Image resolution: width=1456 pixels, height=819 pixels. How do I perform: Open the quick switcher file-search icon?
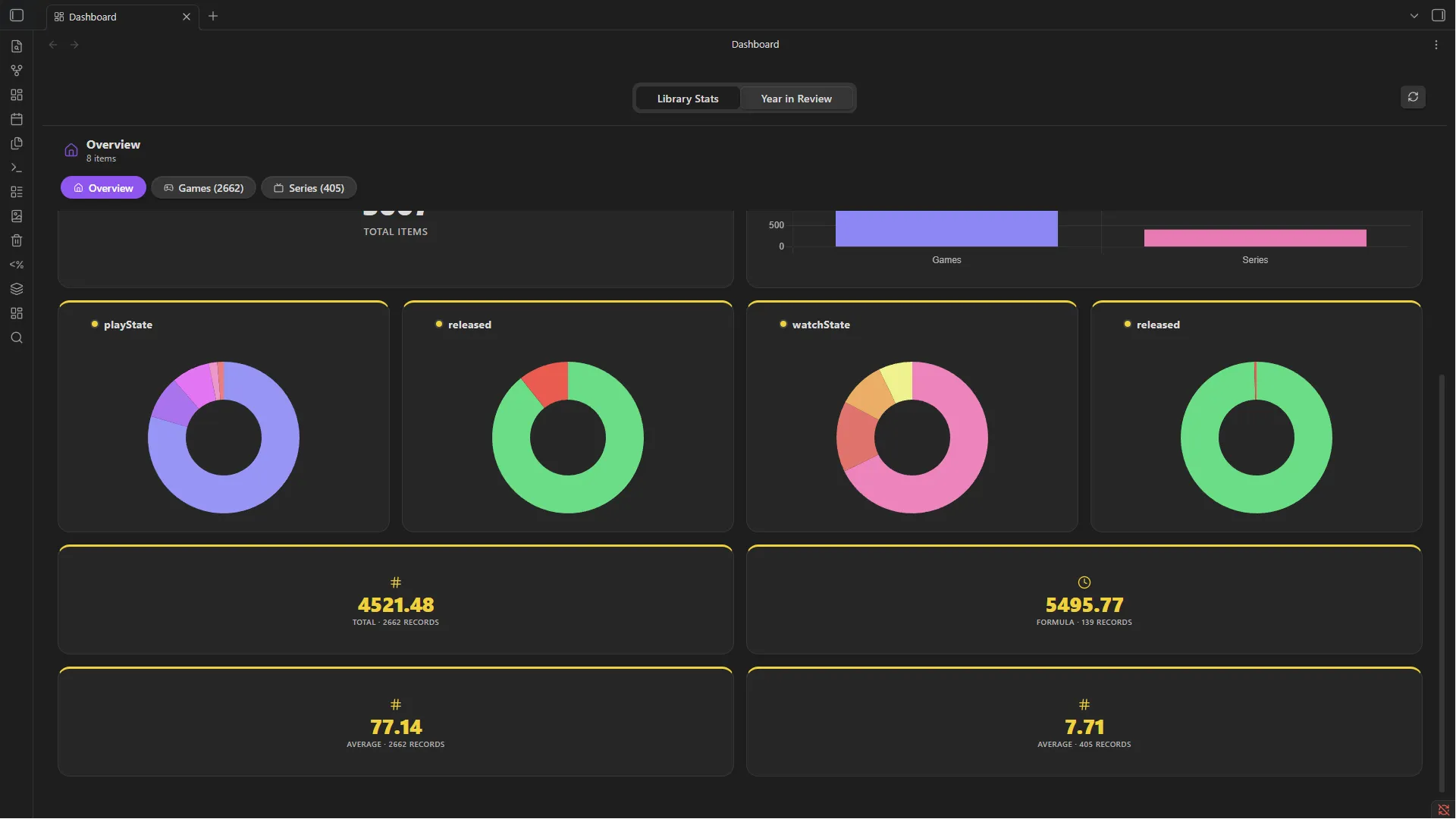click(17, 46)
